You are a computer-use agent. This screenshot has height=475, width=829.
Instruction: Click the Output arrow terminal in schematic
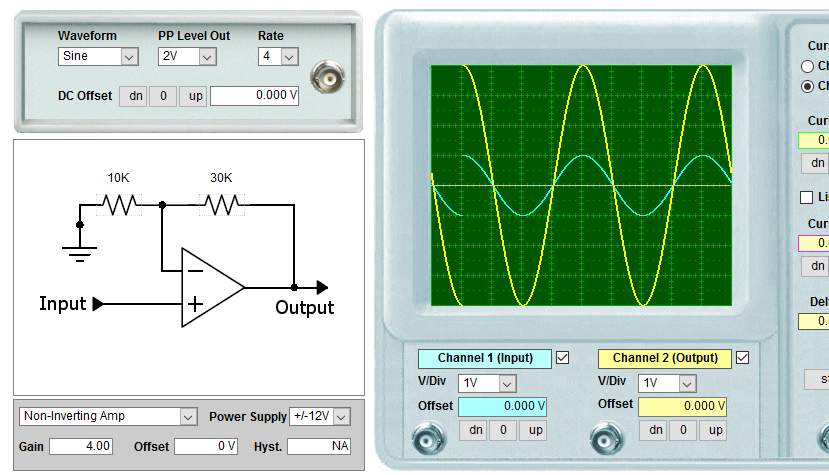coord(322,287)
